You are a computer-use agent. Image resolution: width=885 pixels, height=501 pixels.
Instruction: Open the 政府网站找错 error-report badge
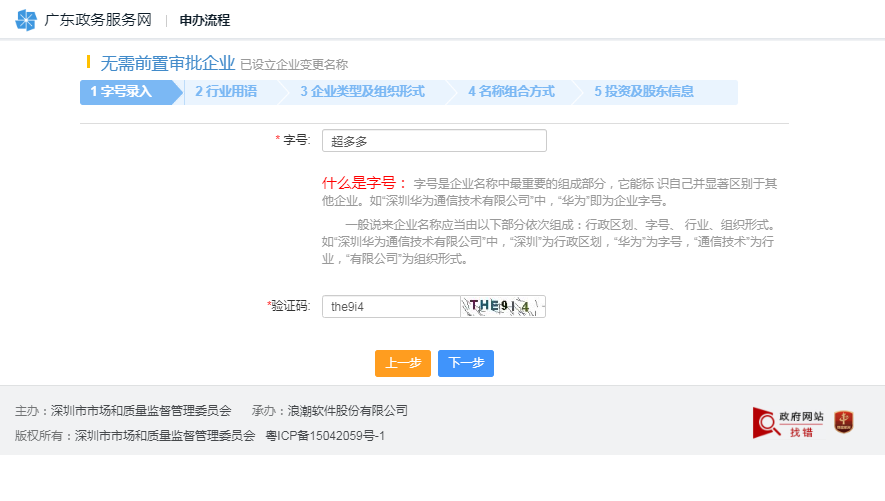[789, 423]
